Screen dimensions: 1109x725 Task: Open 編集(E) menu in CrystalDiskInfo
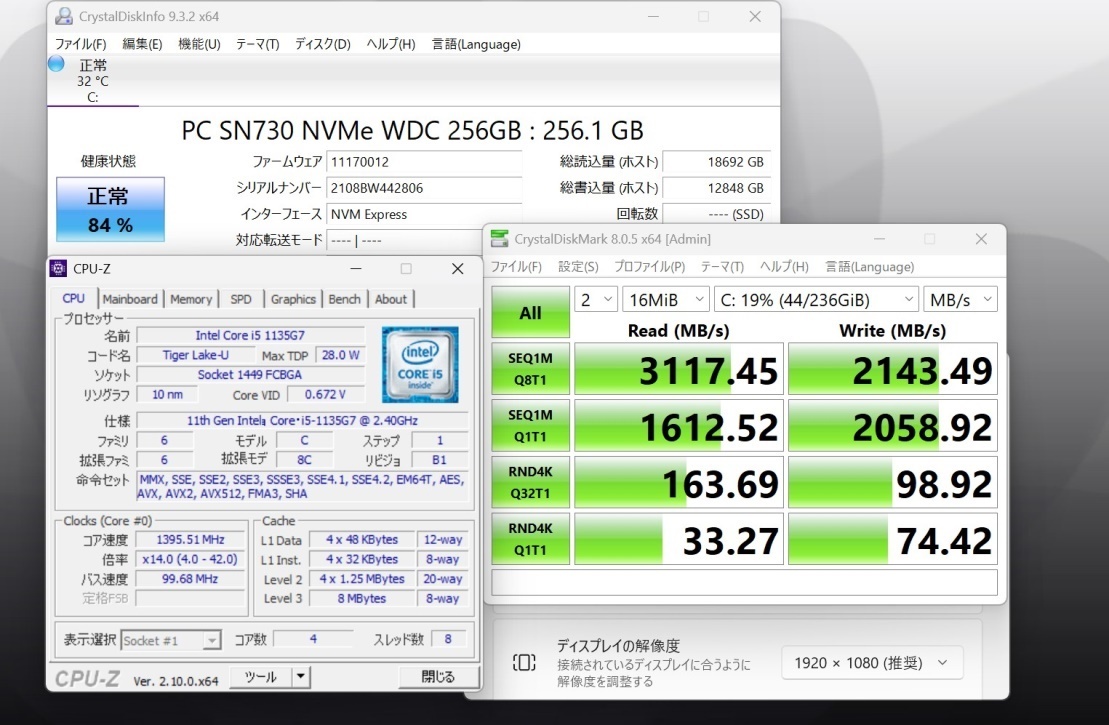pyautogui.click(x=142, y=44)
